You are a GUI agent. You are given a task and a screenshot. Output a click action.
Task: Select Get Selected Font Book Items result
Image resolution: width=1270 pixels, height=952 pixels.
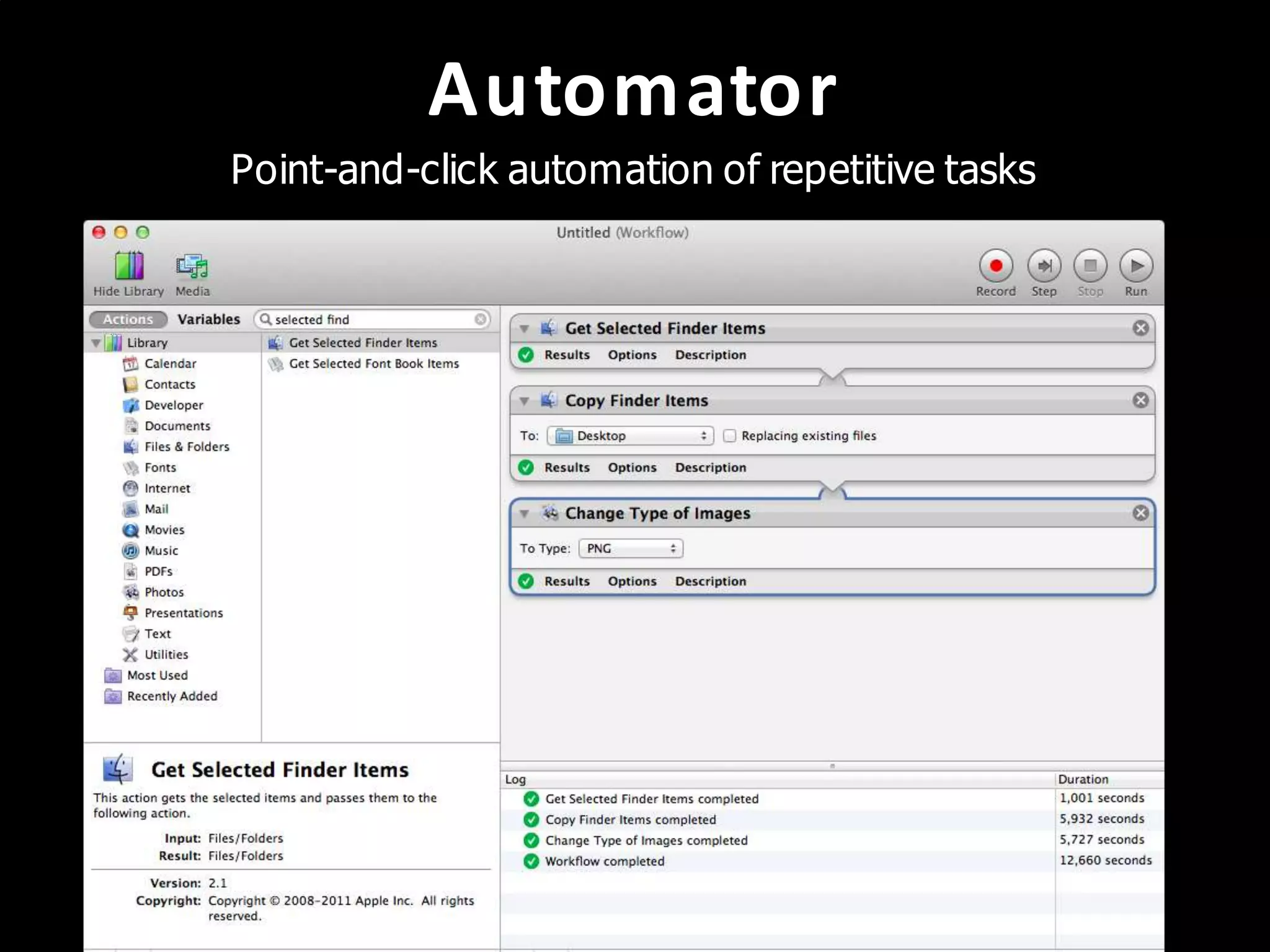pos(380,364)
